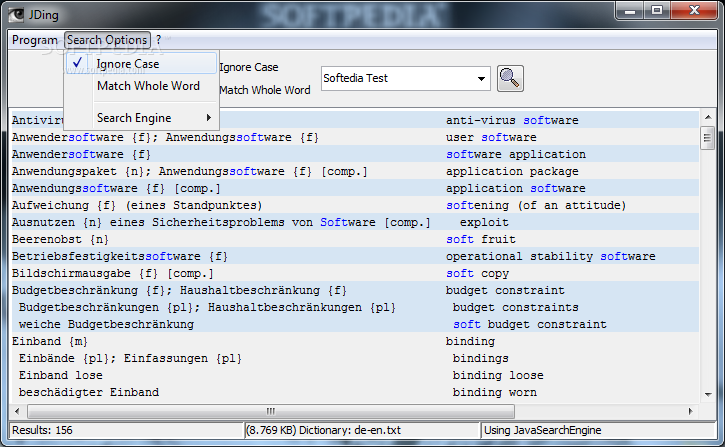Viewport: 725px width, 447px height.
Task: Maximize the JDing window
Action: [x=657, y=10]
